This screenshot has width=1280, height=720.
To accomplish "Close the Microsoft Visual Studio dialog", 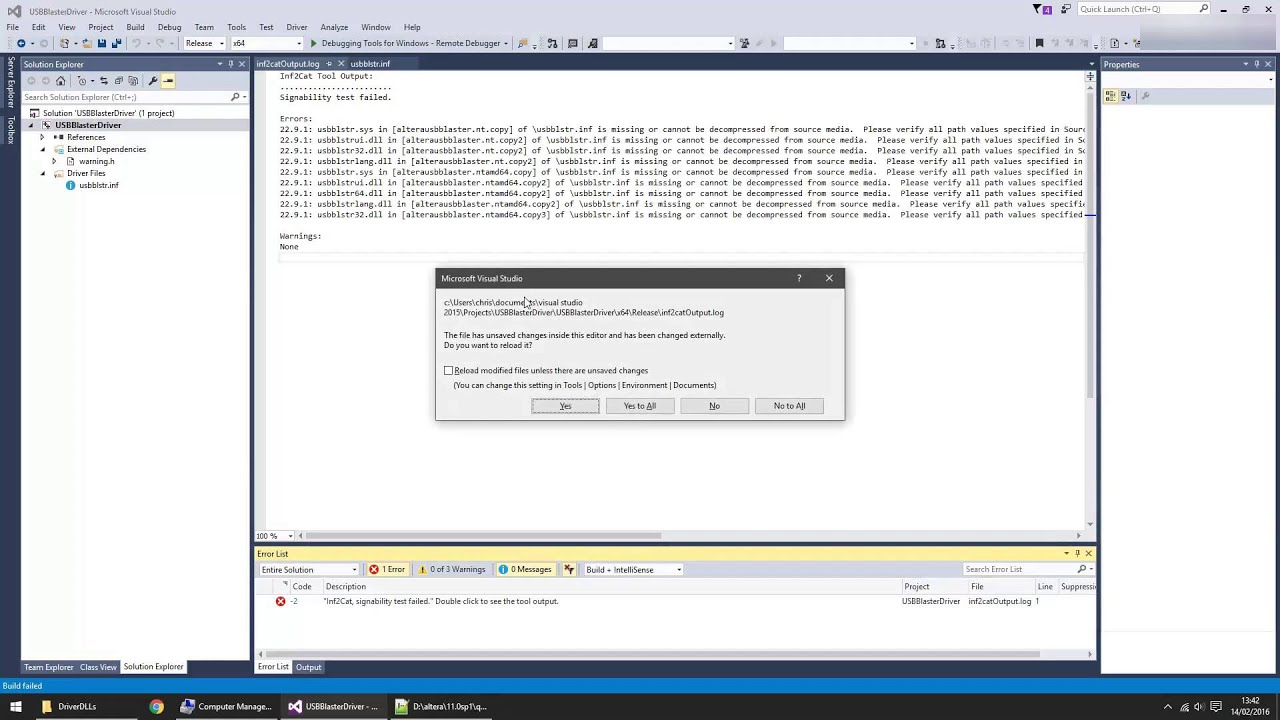I will pyautogui.click(x=829, y=278).
